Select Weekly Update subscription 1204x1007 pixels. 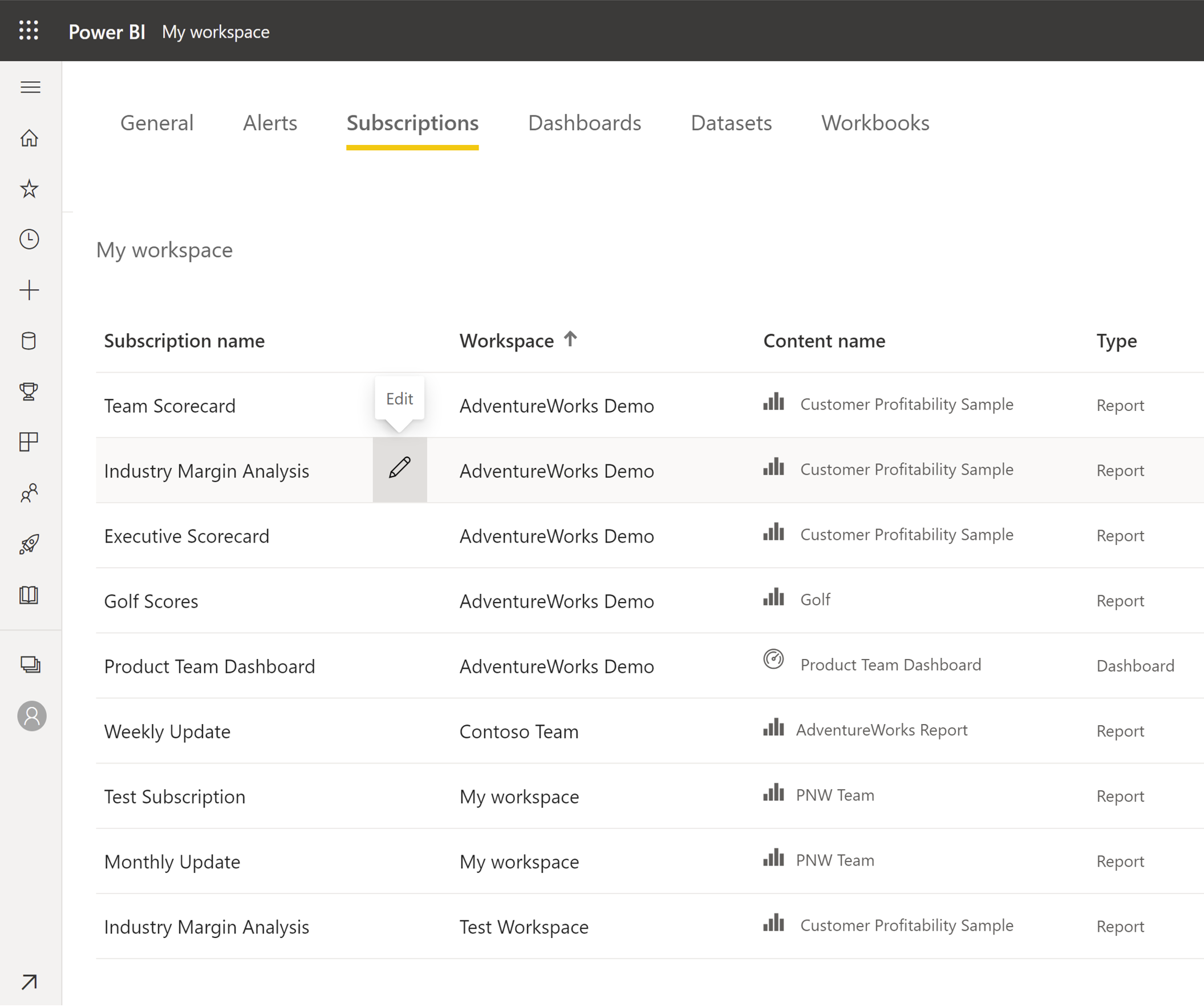167,733
